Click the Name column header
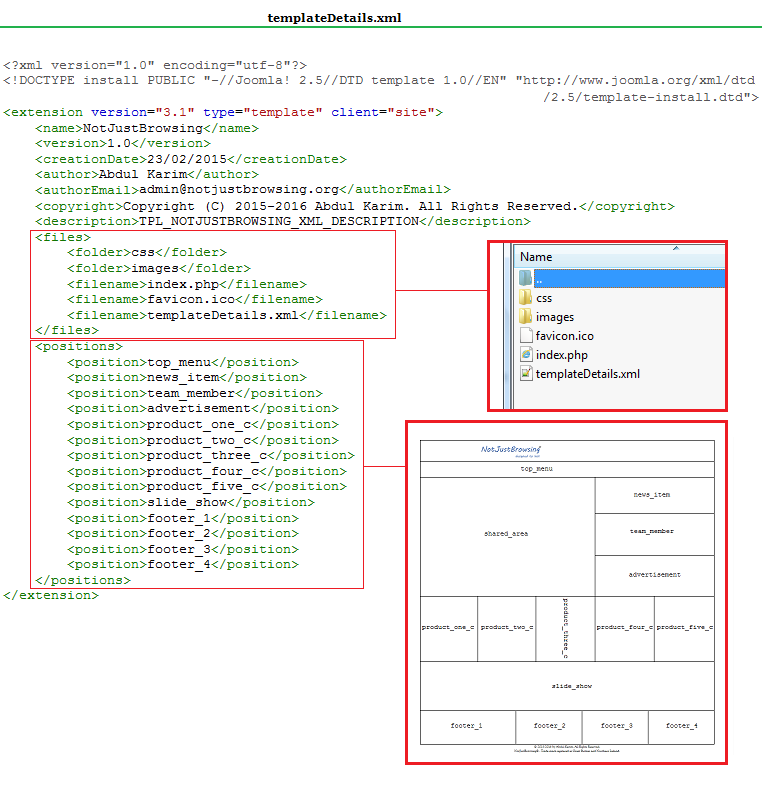This screenshot has width=762, height=790. point(536,257)
